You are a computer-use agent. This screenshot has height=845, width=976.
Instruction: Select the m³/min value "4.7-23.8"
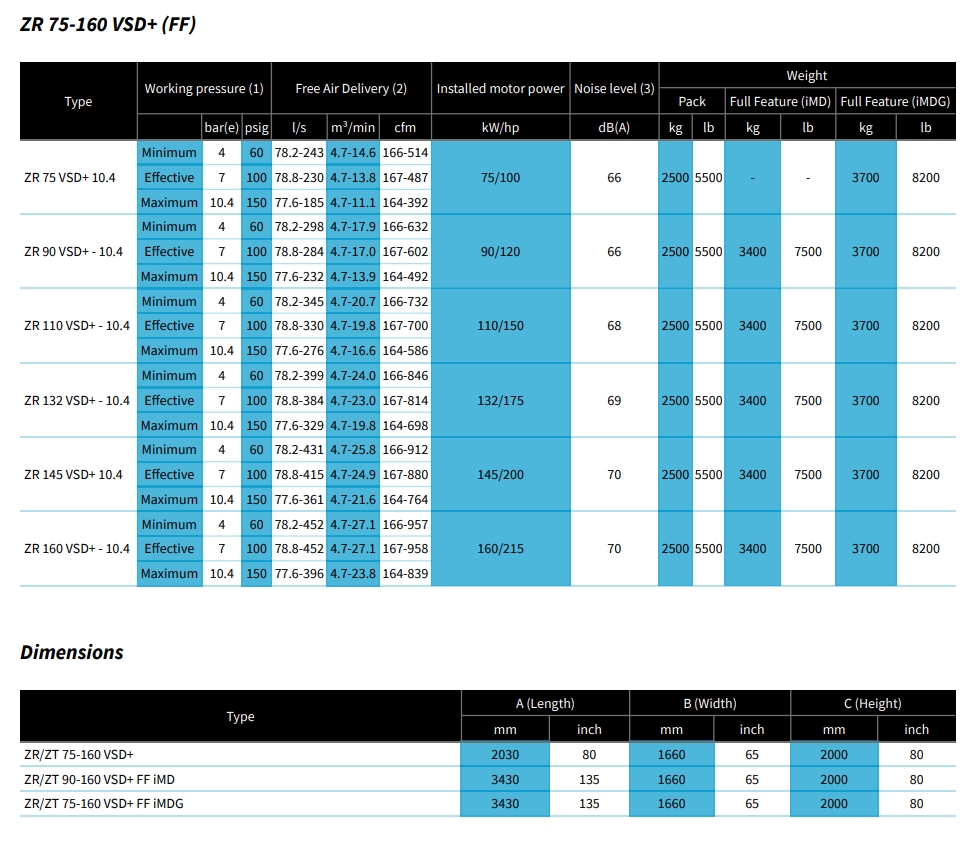click(353, 573)
